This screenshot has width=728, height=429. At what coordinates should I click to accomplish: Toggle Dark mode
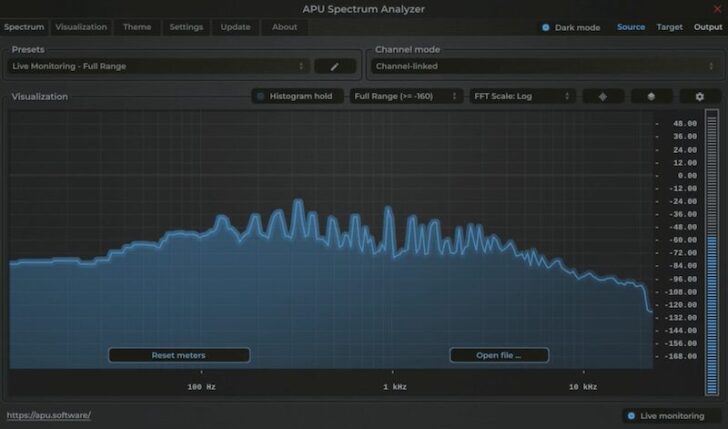[571, 27]
